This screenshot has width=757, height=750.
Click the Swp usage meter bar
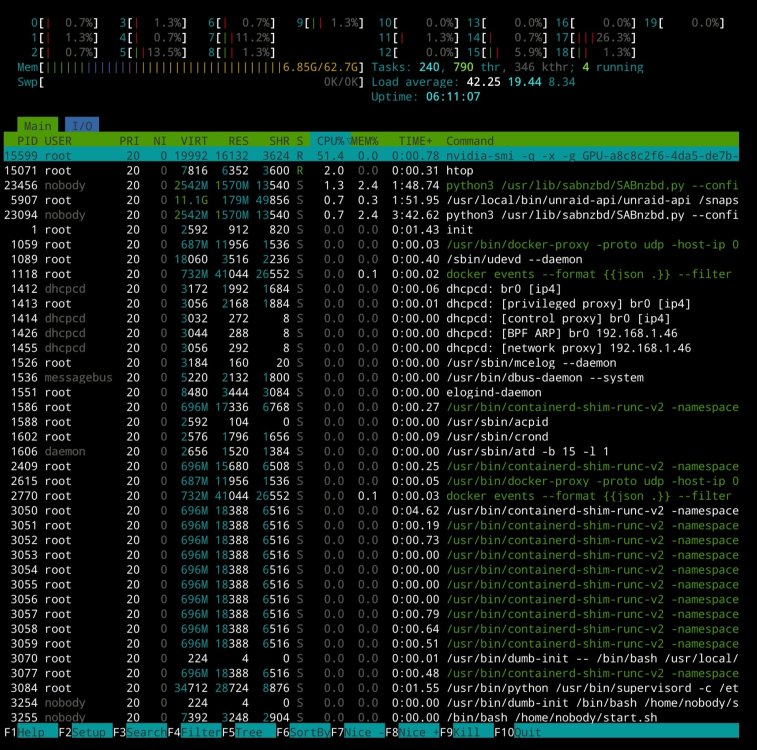pyautogui.click(x=190, y=82)
